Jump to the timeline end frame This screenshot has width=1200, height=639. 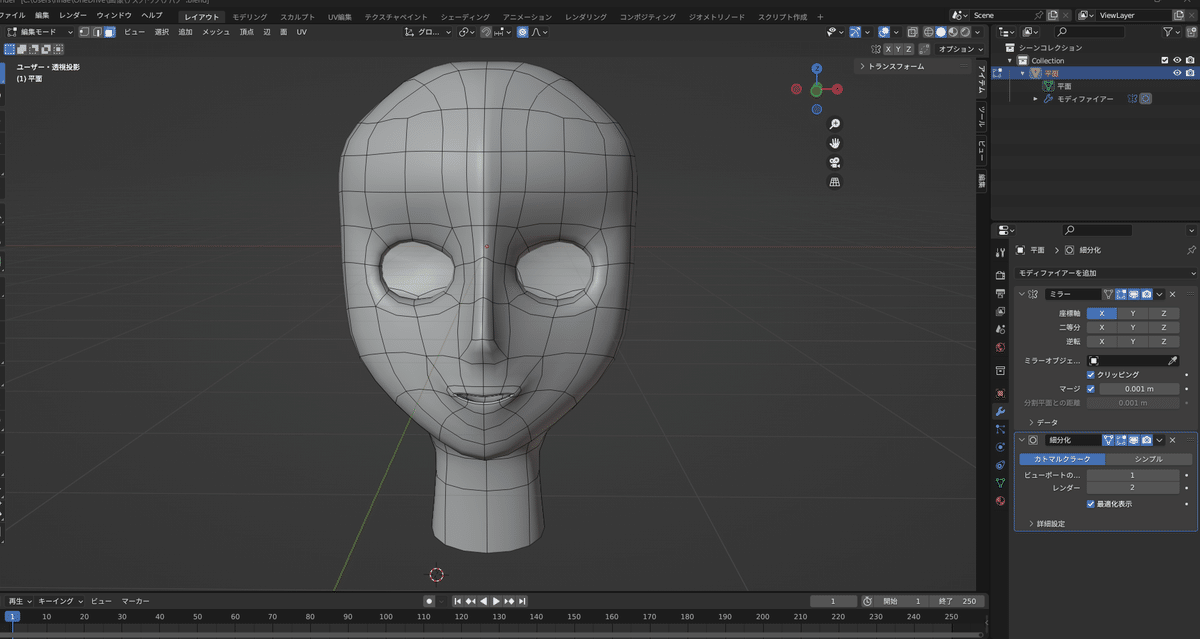click(x=522, y=601)
